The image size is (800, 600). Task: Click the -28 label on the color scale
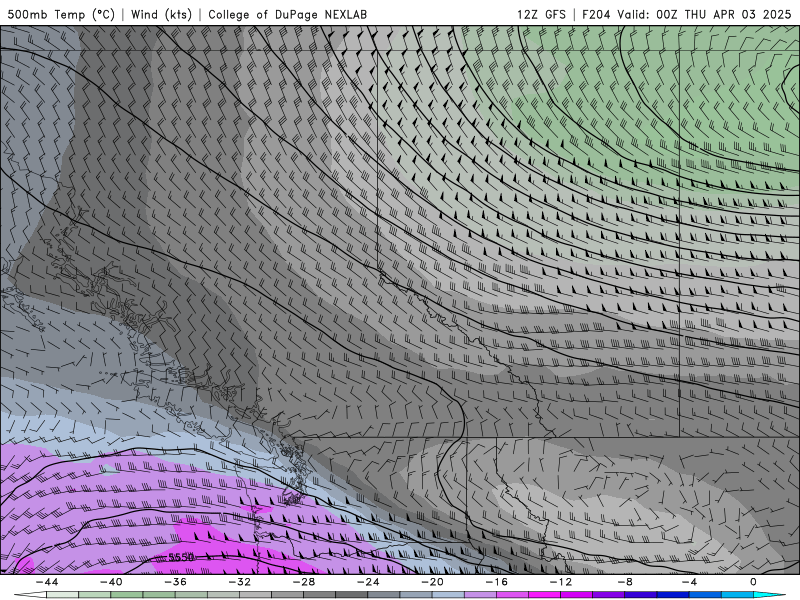click(304, 582)
